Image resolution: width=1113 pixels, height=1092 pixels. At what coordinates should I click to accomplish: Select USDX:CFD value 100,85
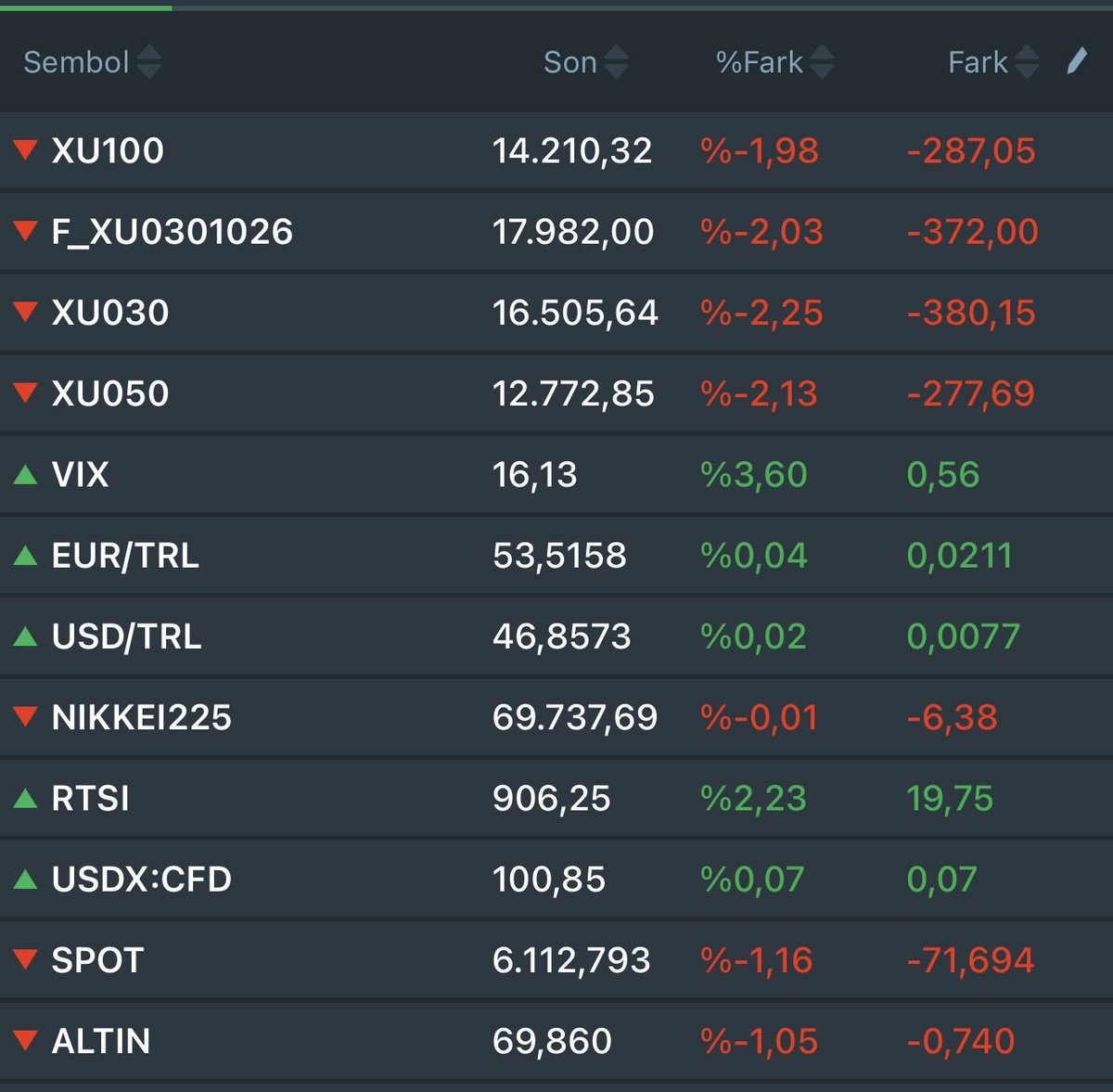[x=549, y=879]
